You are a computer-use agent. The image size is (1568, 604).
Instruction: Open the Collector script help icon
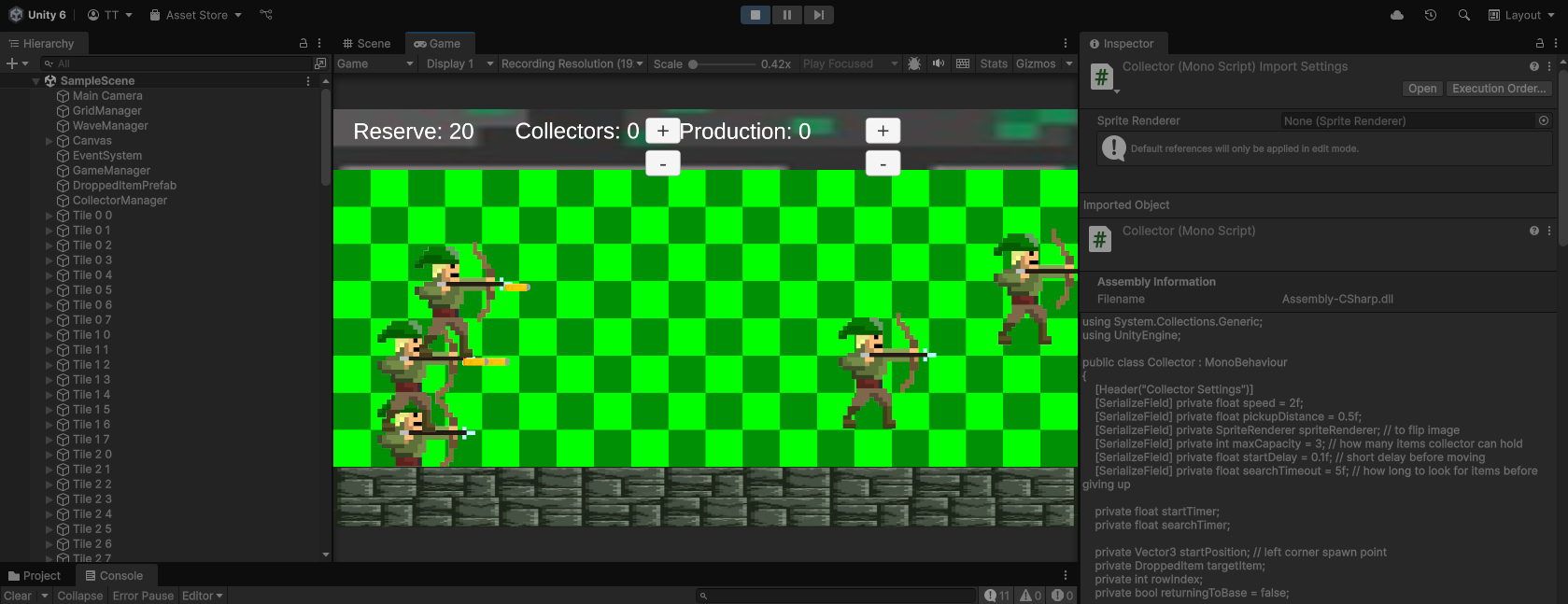click(1533, 231)
